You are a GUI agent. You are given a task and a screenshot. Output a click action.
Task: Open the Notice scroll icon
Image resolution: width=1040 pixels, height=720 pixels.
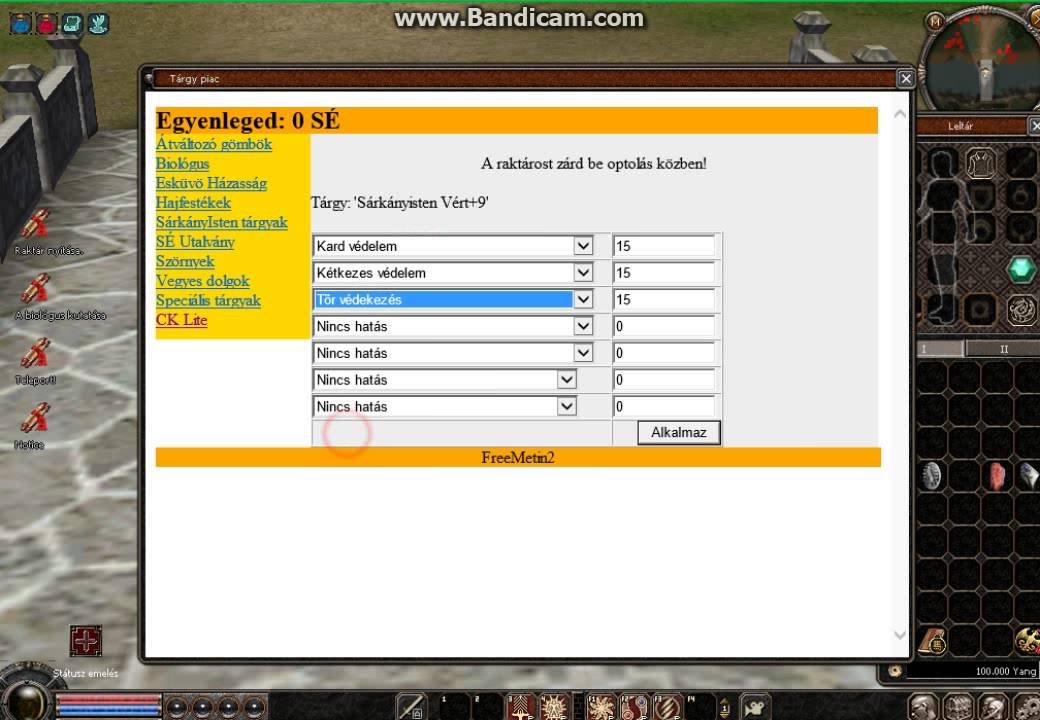pyautogui.click(x=35, y=419)
